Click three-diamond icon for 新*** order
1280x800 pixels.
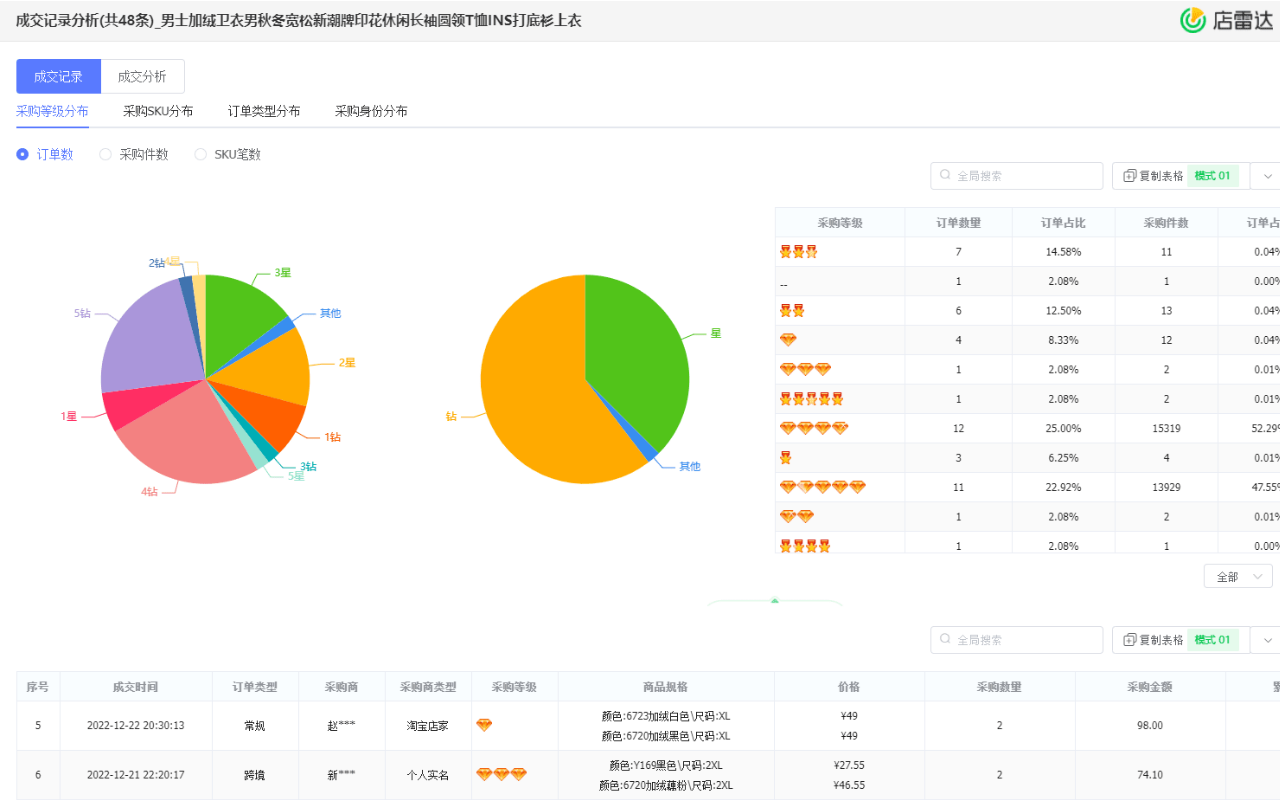click(x=501, y=774)
